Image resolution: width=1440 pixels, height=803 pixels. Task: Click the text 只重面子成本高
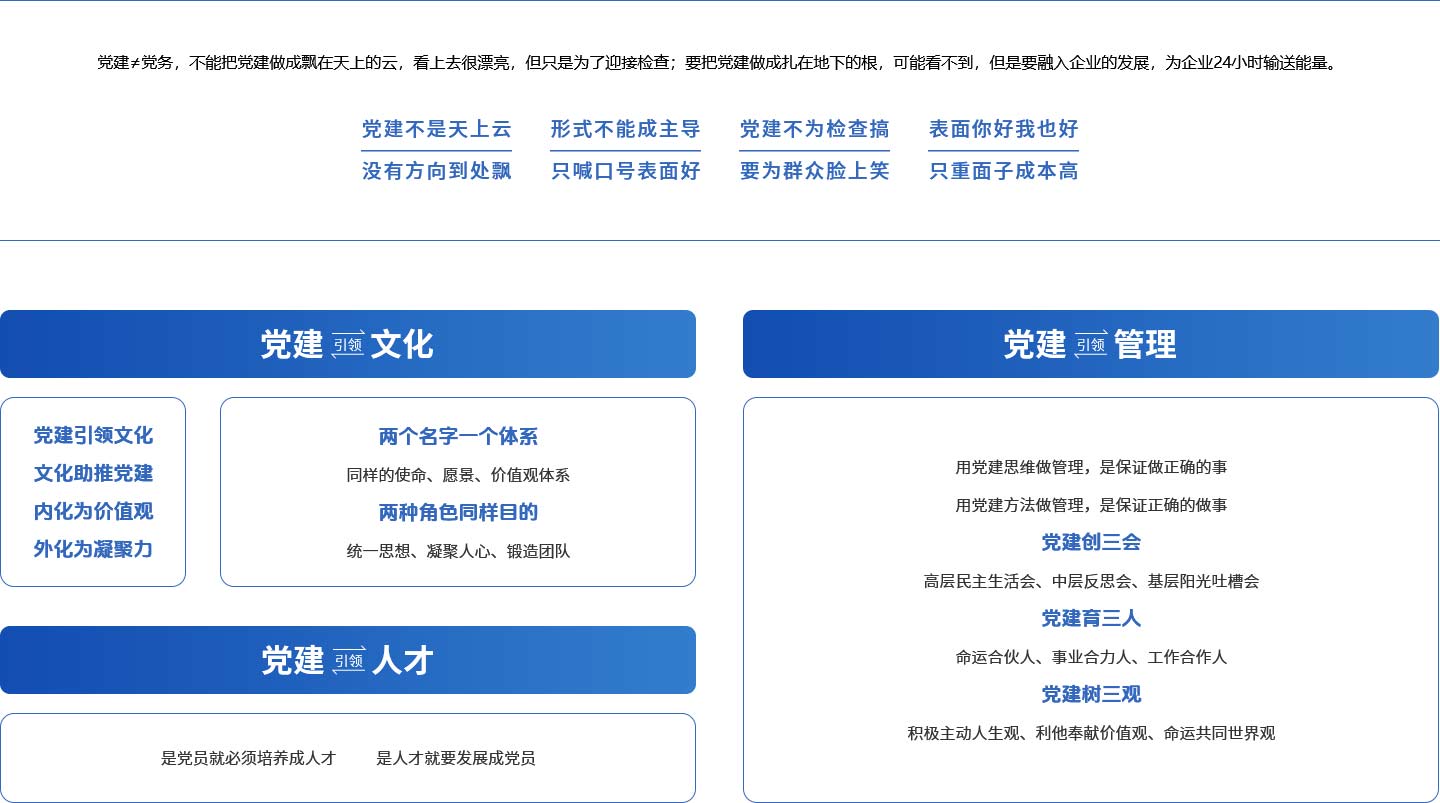(x=1003, y=171)
